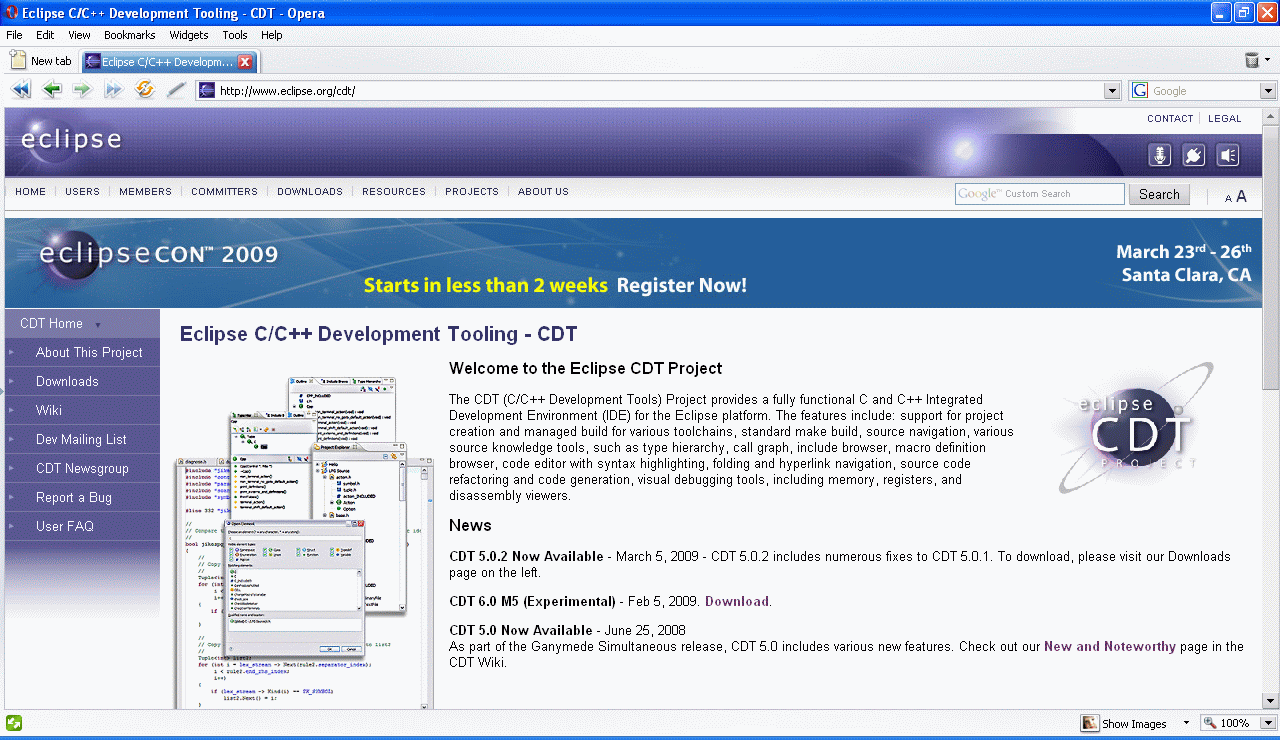This screenshot has height=740, width=1280.
Task: Open the Bookmarks menu
Action: [130, 35]
